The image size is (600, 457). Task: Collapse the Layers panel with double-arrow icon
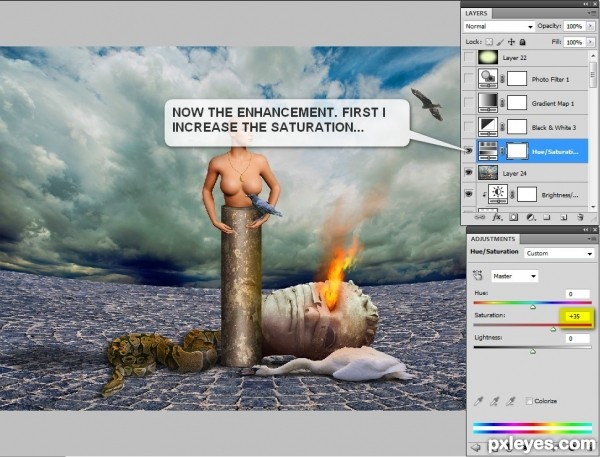coord(585,3)
